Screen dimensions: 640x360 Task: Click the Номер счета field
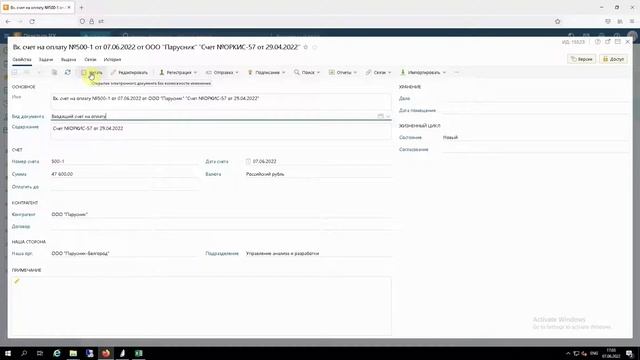coord(124,162)
